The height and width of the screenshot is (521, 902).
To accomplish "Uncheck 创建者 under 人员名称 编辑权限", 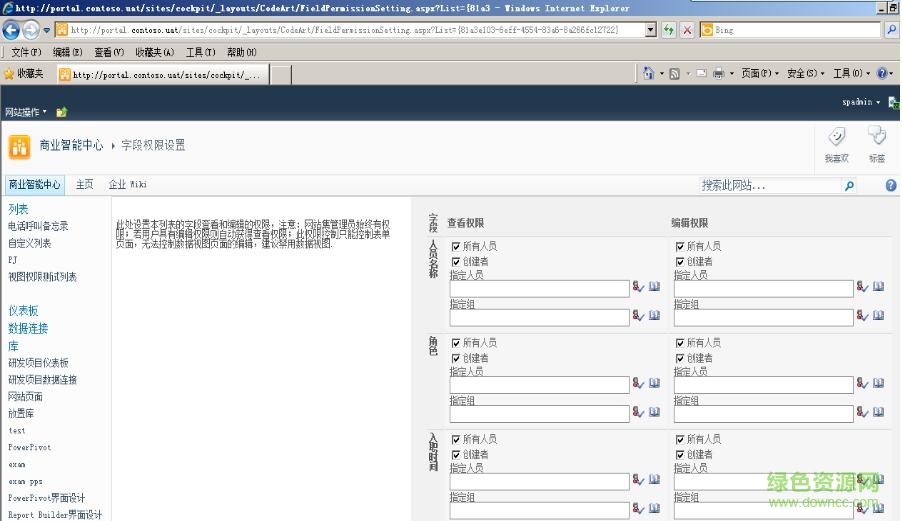I will pos(679,262).
